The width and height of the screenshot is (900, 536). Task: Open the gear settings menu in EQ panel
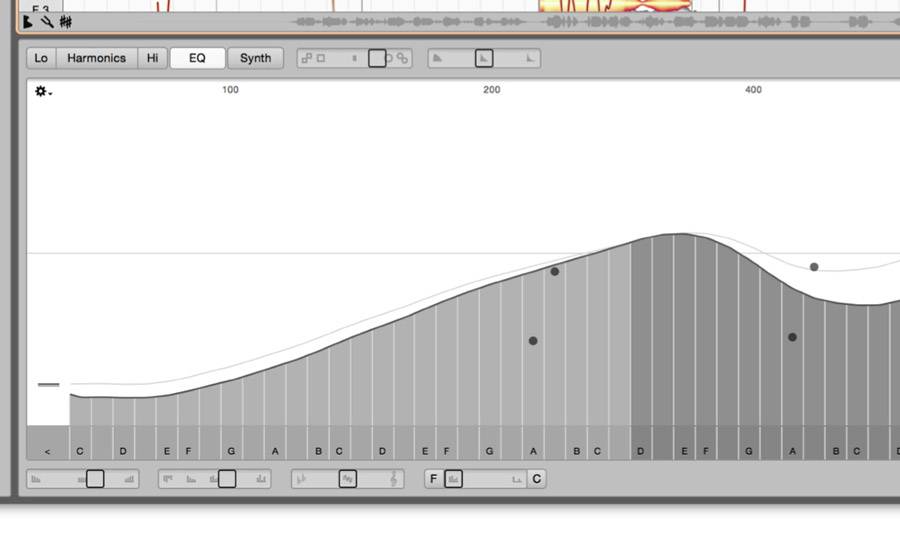[x=43, y=92]
